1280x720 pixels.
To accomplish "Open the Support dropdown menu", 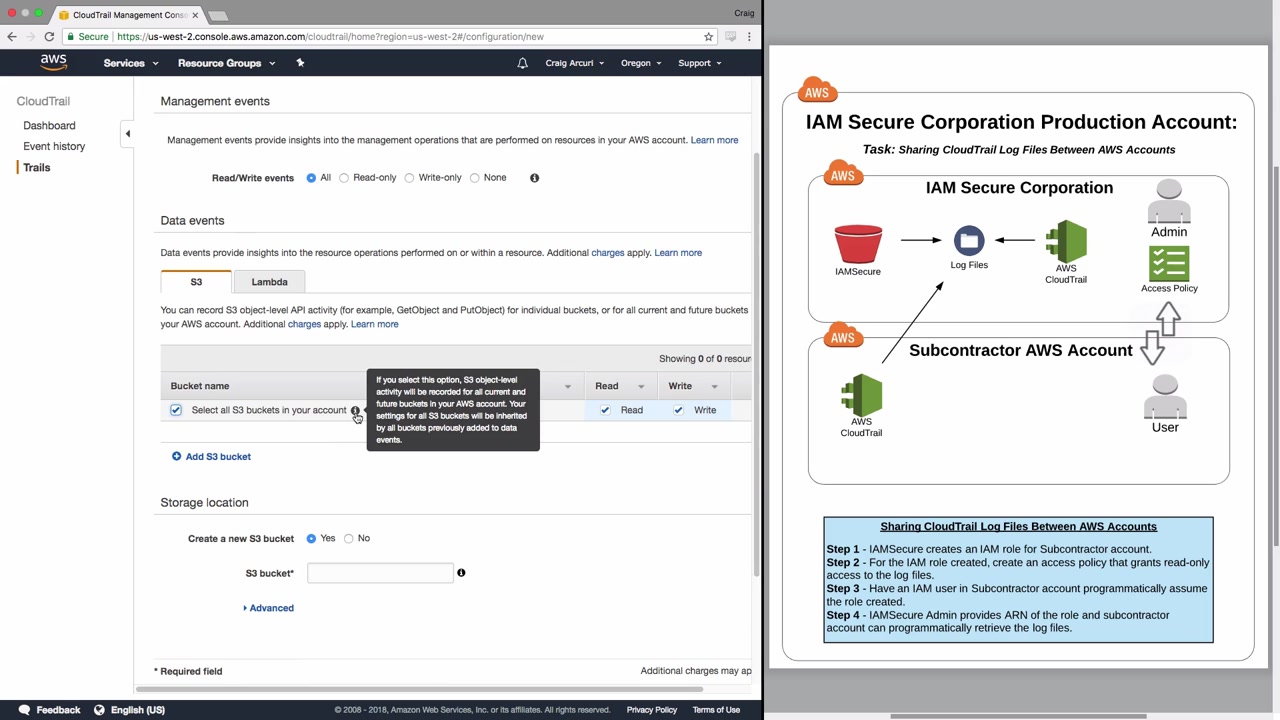I will [x=700, y=63].
